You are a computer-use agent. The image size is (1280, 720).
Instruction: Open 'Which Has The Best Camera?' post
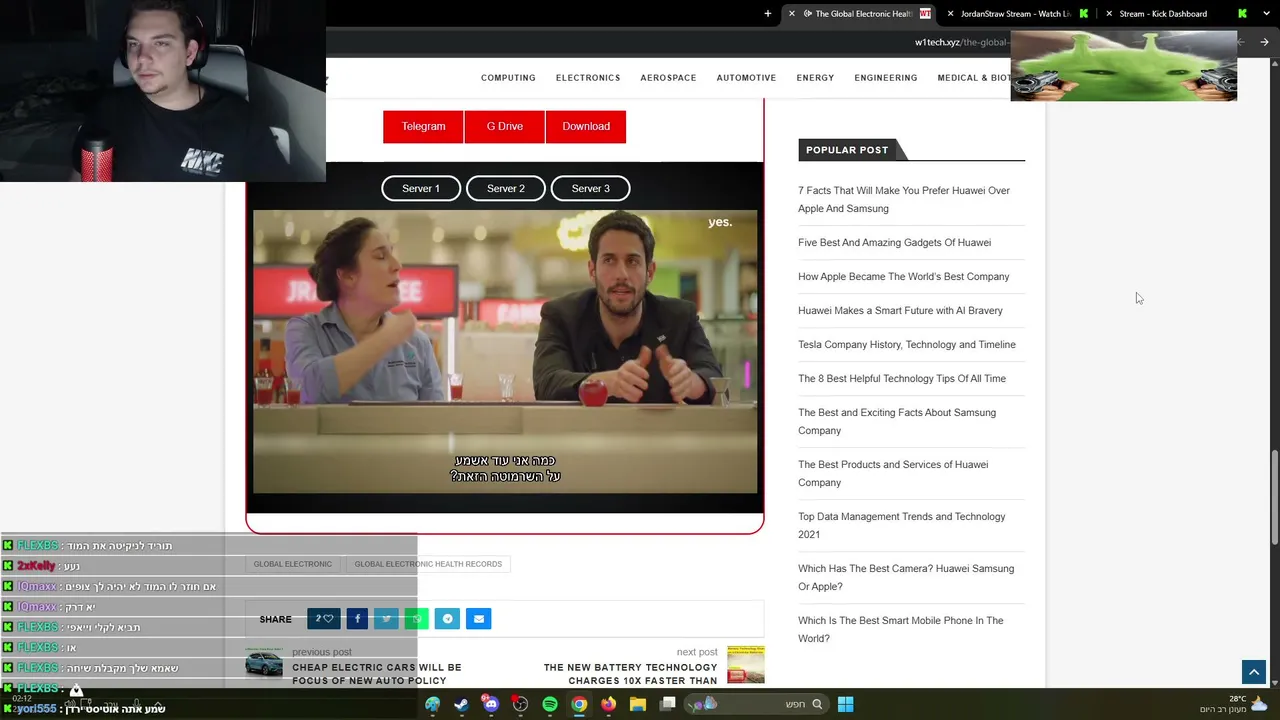tap(906, 577)
